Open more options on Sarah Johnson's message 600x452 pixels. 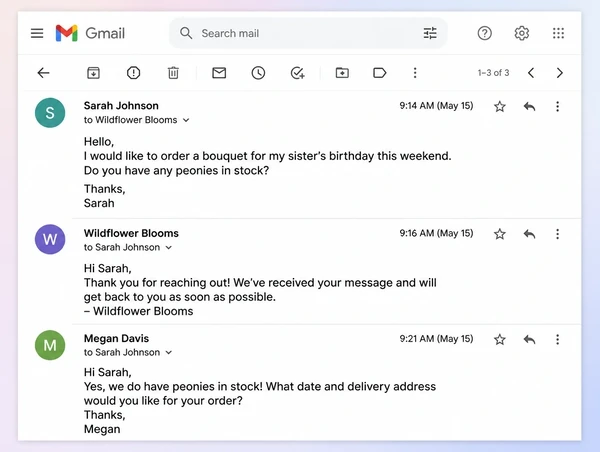tap(558, 106)
